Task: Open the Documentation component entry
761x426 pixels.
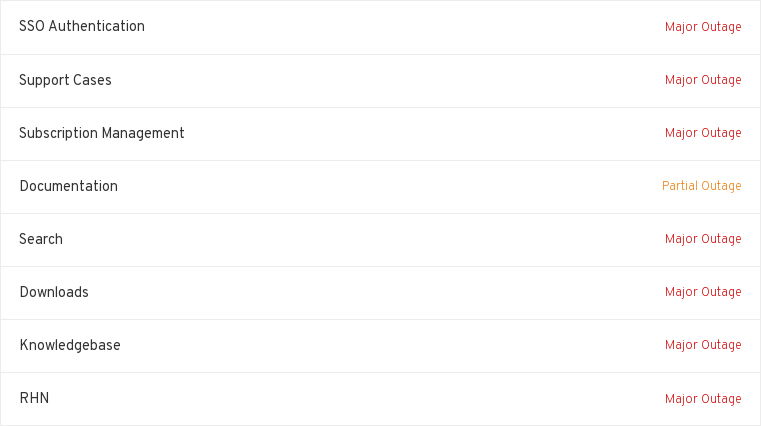Action: tap(68, 186)
